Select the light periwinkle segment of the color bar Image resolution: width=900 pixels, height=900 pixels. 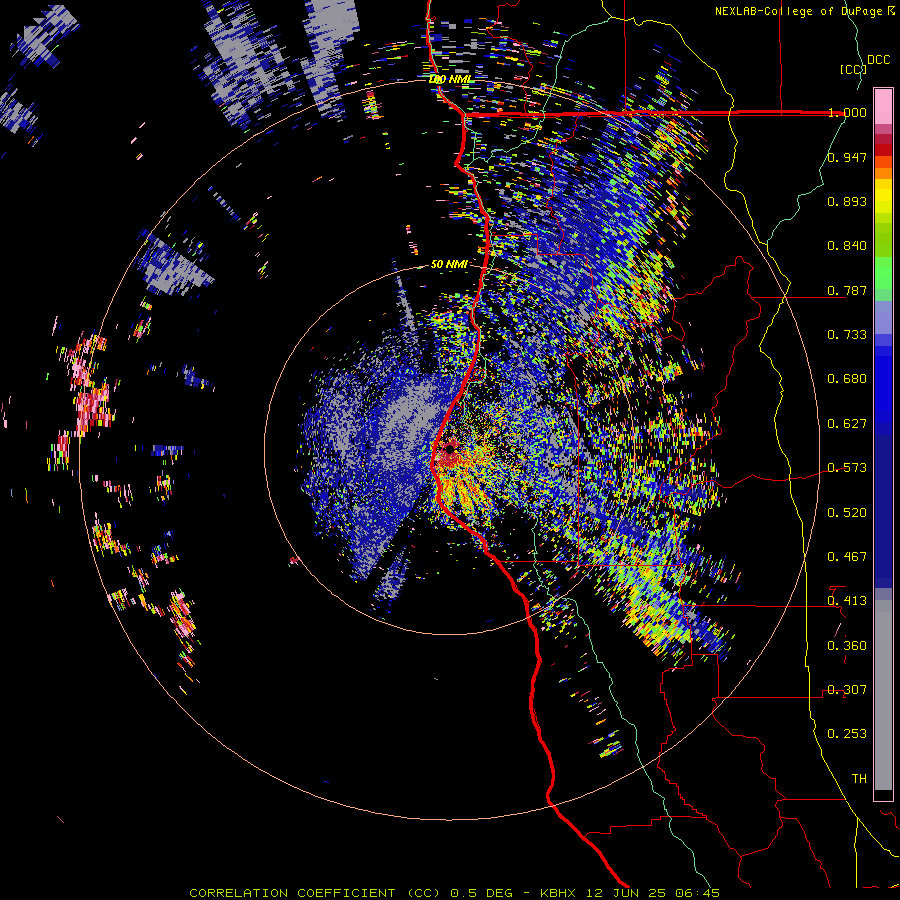pyautogui.click(x=883, y=317)
